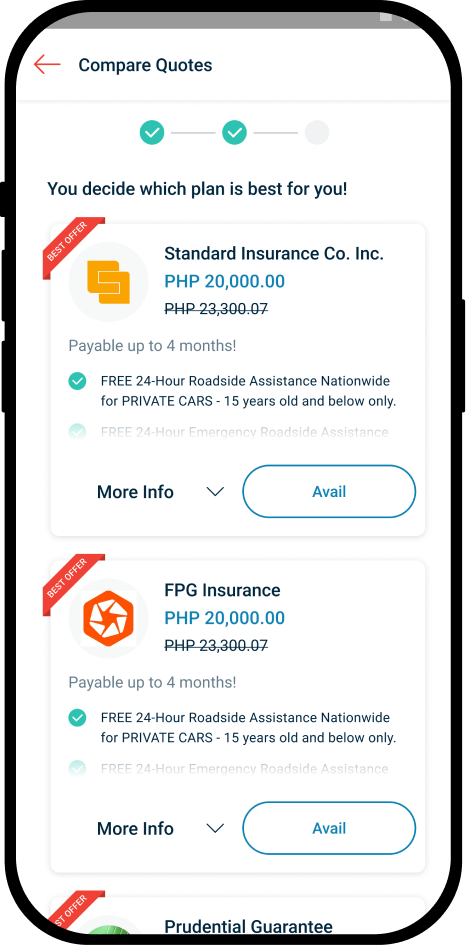Viewport: 466px width, 945px height.
Task: Tap the Best Offer ribbon on Prudential Guarantee
Action: pyautogui.click(x=71, y=913)
